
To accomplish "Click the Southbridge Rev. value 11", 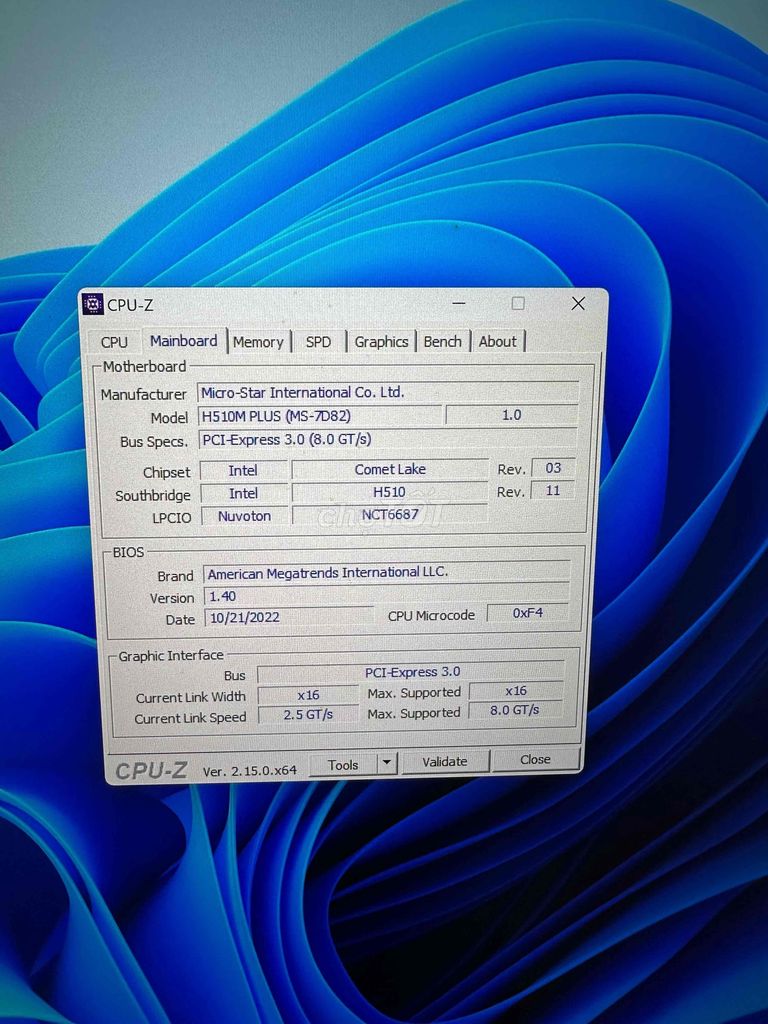I will point(553,490).
